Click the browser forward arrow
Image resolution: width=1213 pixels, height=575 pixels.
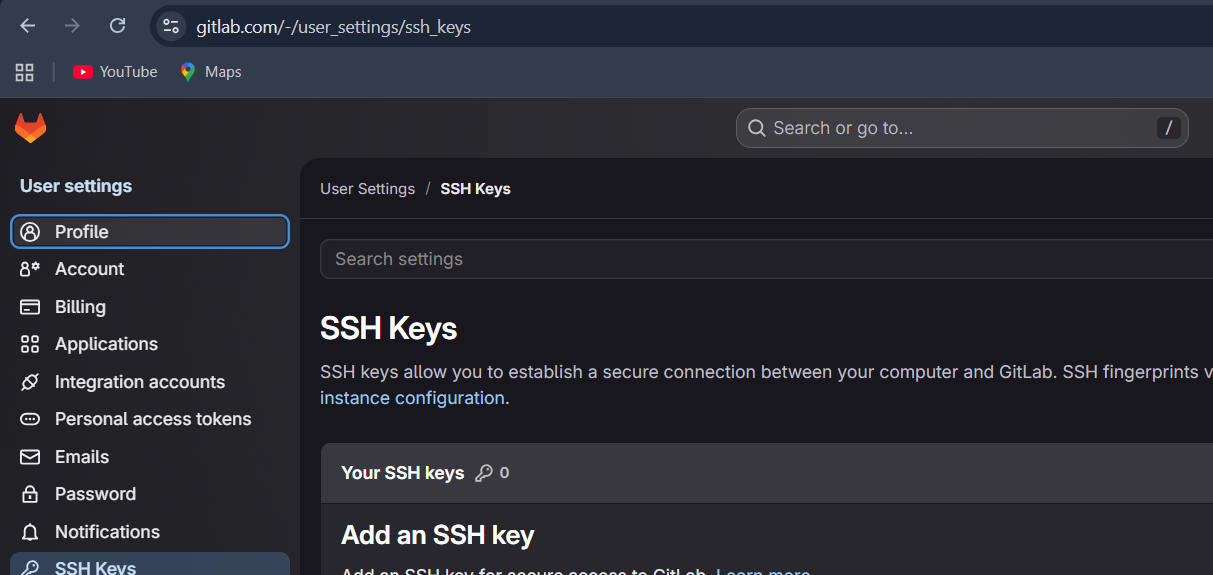click(x=72, y=26)
